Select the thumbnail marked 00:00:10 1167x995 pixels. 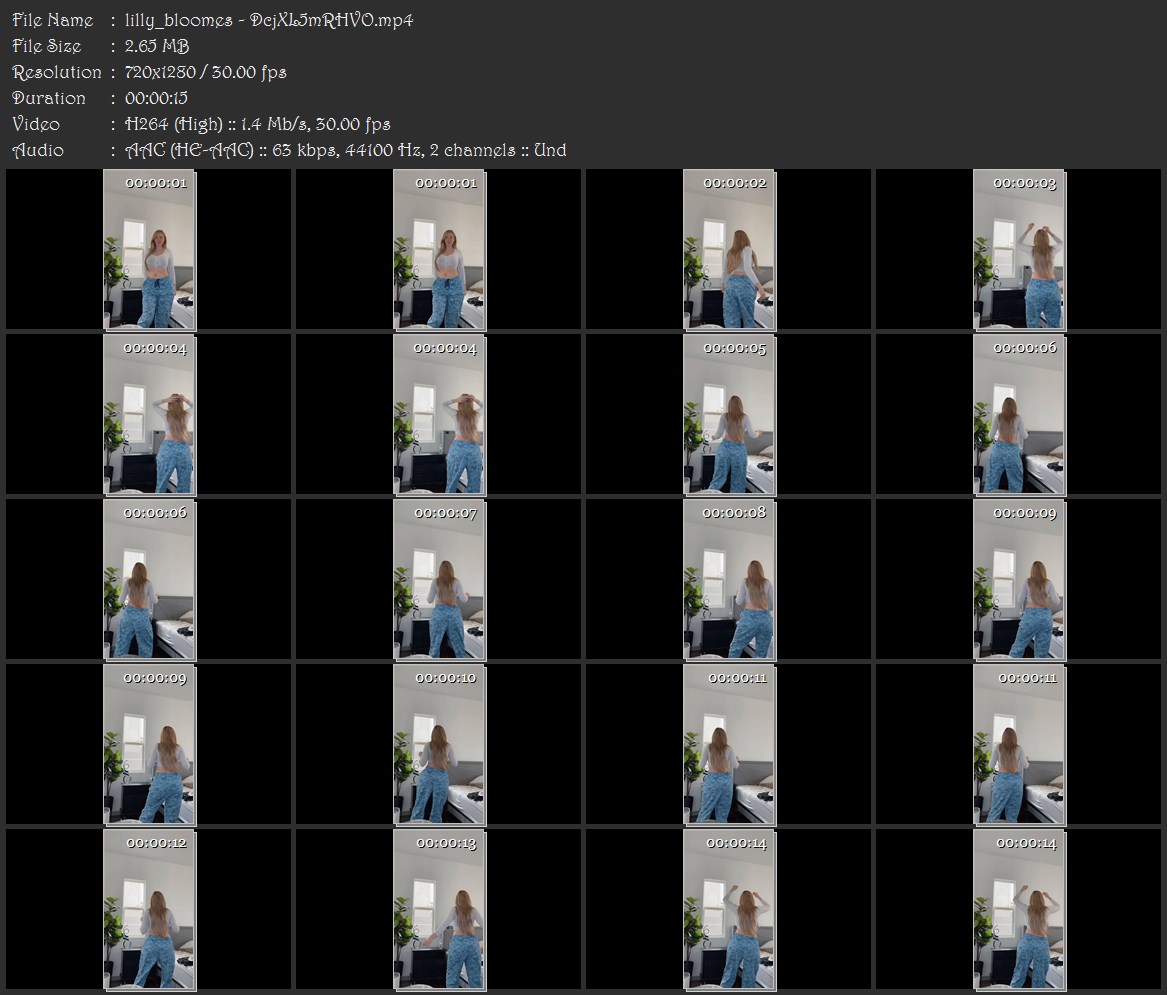[x=439, y=745]
